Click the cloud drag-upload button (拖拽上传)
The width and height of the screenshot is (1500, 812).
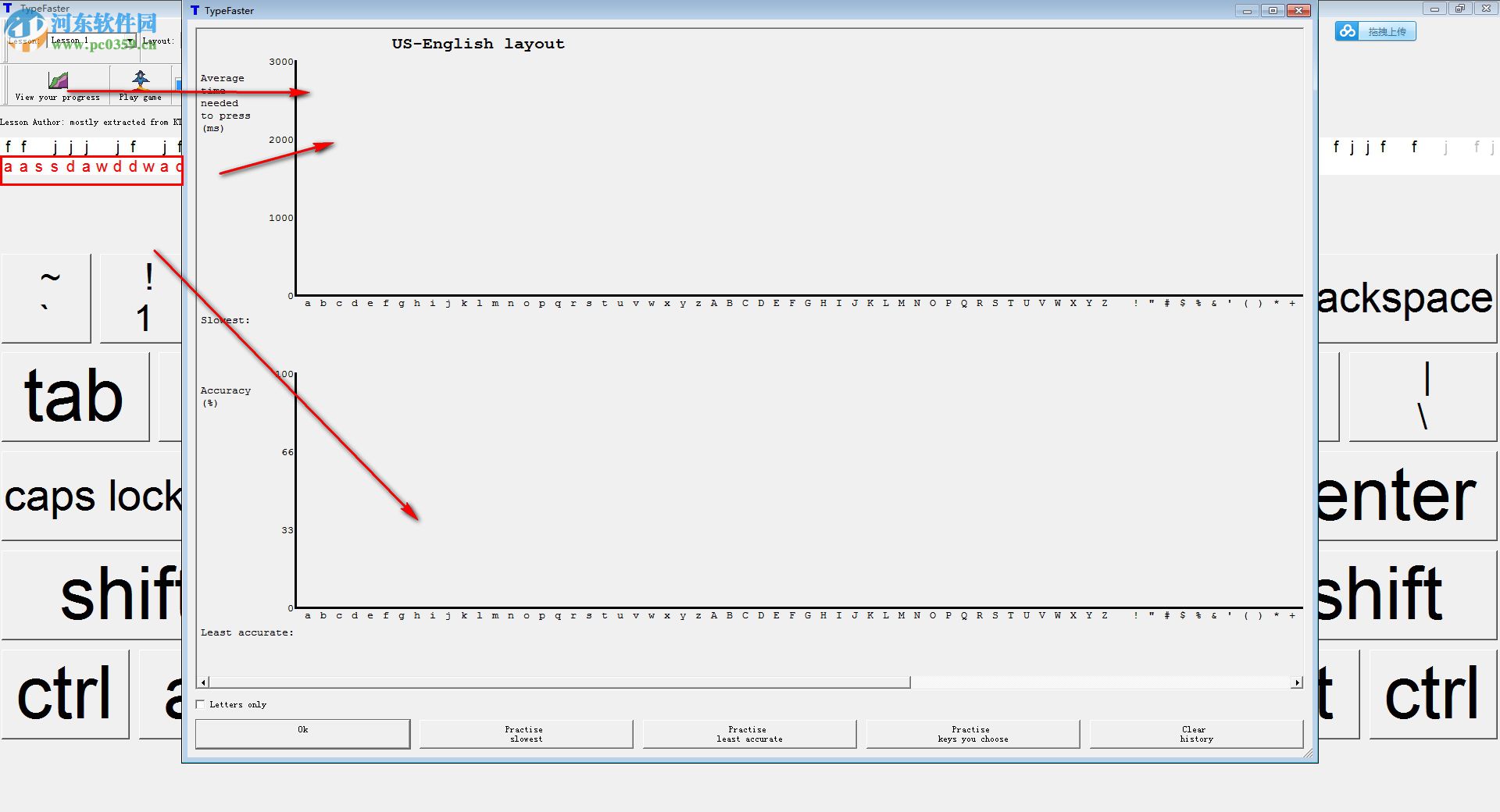pyautogui.click(x=1375, y=31)
